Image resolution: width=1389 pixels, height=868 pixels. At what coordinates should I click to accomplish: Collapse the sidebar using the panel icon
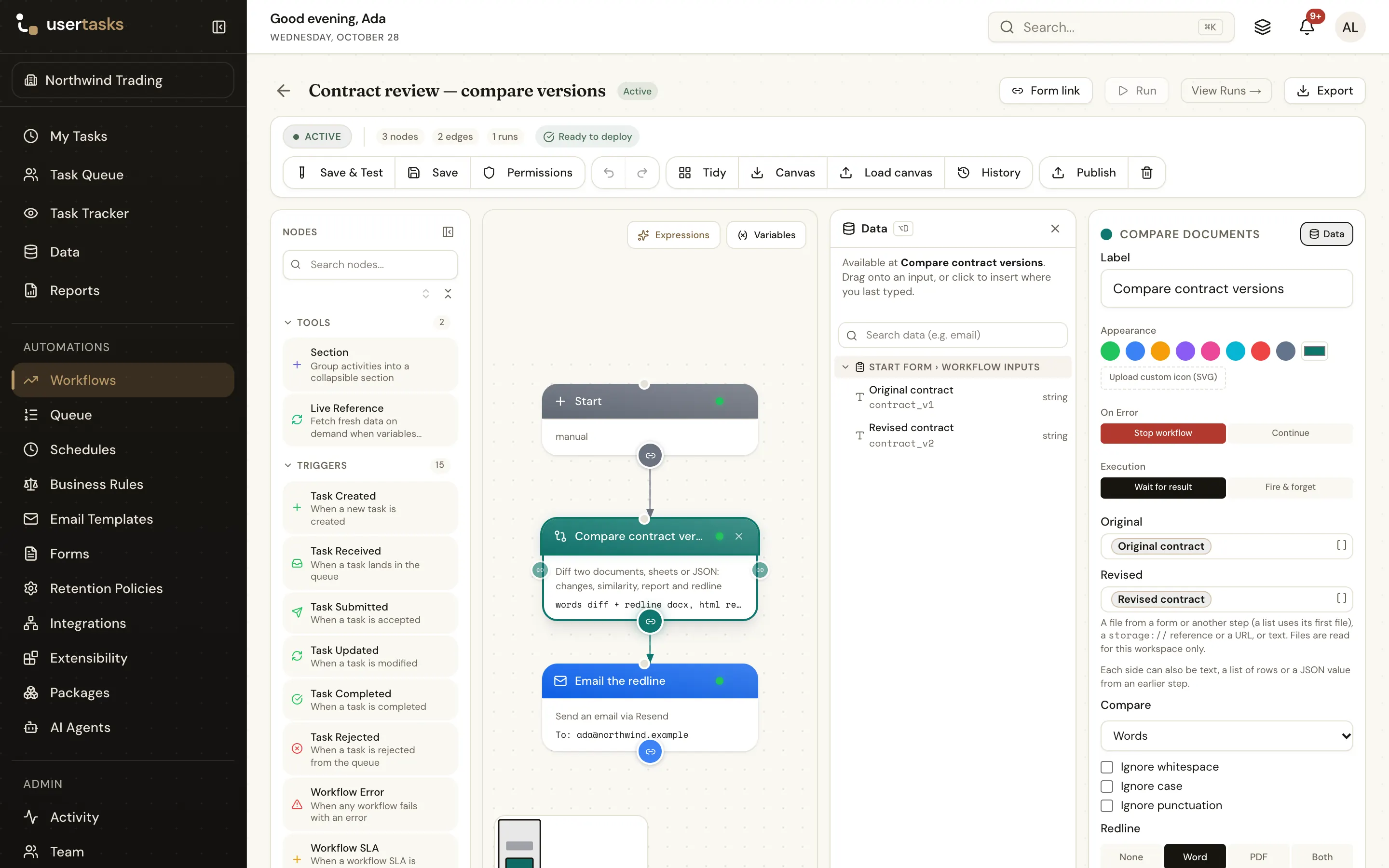[218, 27]
